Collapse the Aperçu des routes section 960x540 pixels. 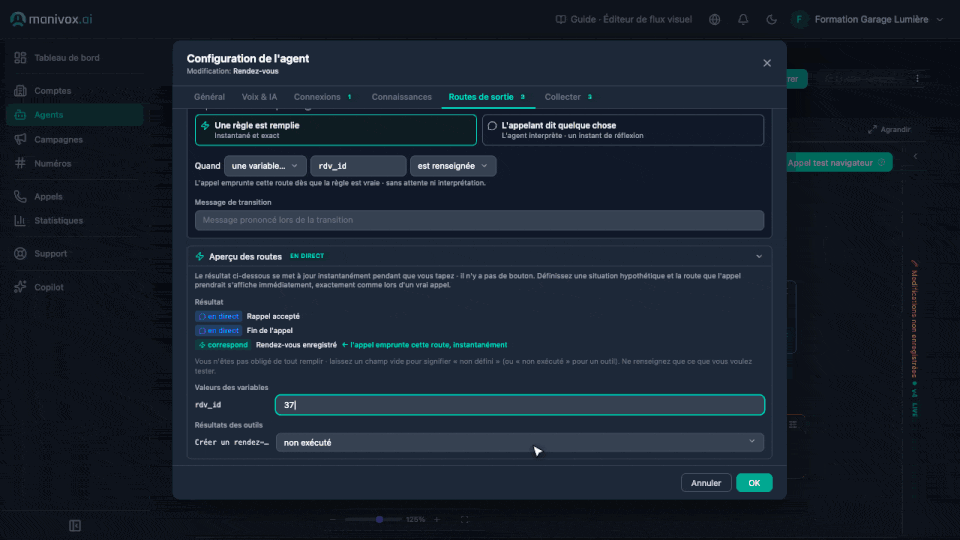click(759, 257)
